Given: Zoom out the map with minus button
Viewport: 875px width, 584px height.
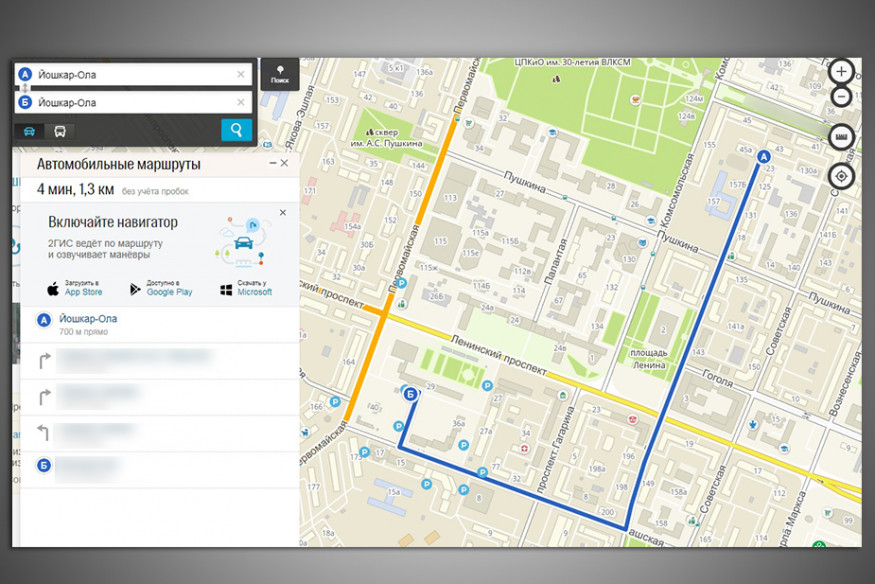Looking at the screenshot, I should [842, 97].
